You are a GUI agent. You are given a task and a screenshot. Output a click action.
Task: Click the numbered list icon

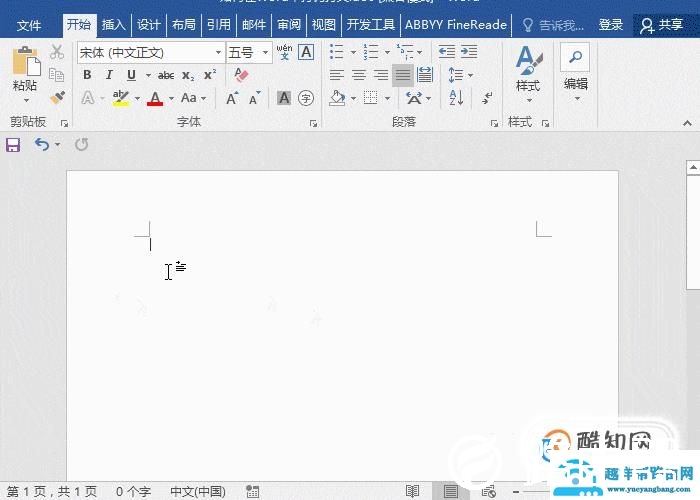coord(371,52)
